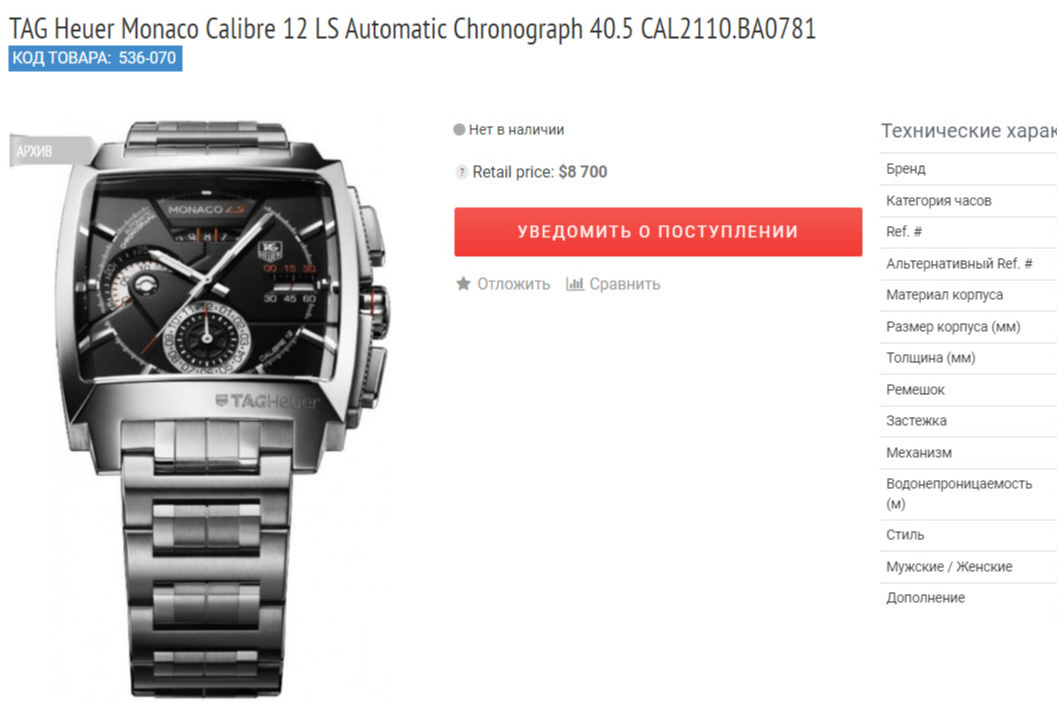Select the Бренд row in specifications
This screenshot has width=1057, height=705.
click(x=969, y=169)
